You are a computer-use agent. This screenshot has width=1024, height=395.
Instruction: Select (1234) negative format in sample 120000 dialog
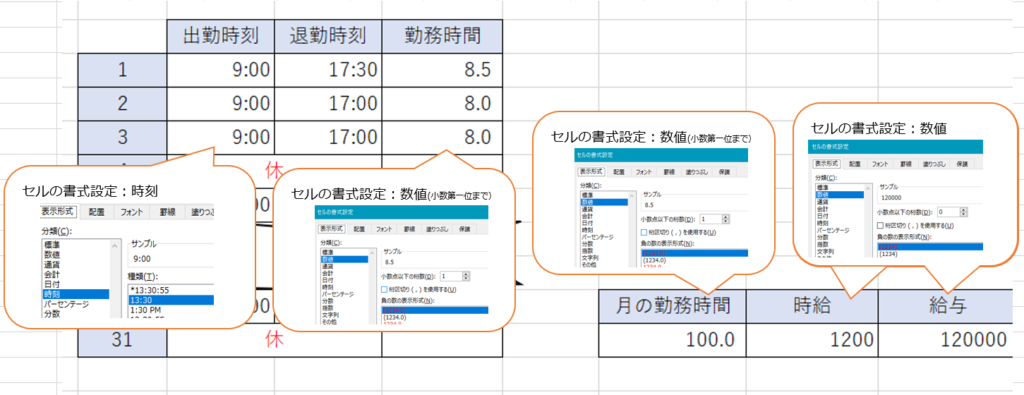pos(889,254)
